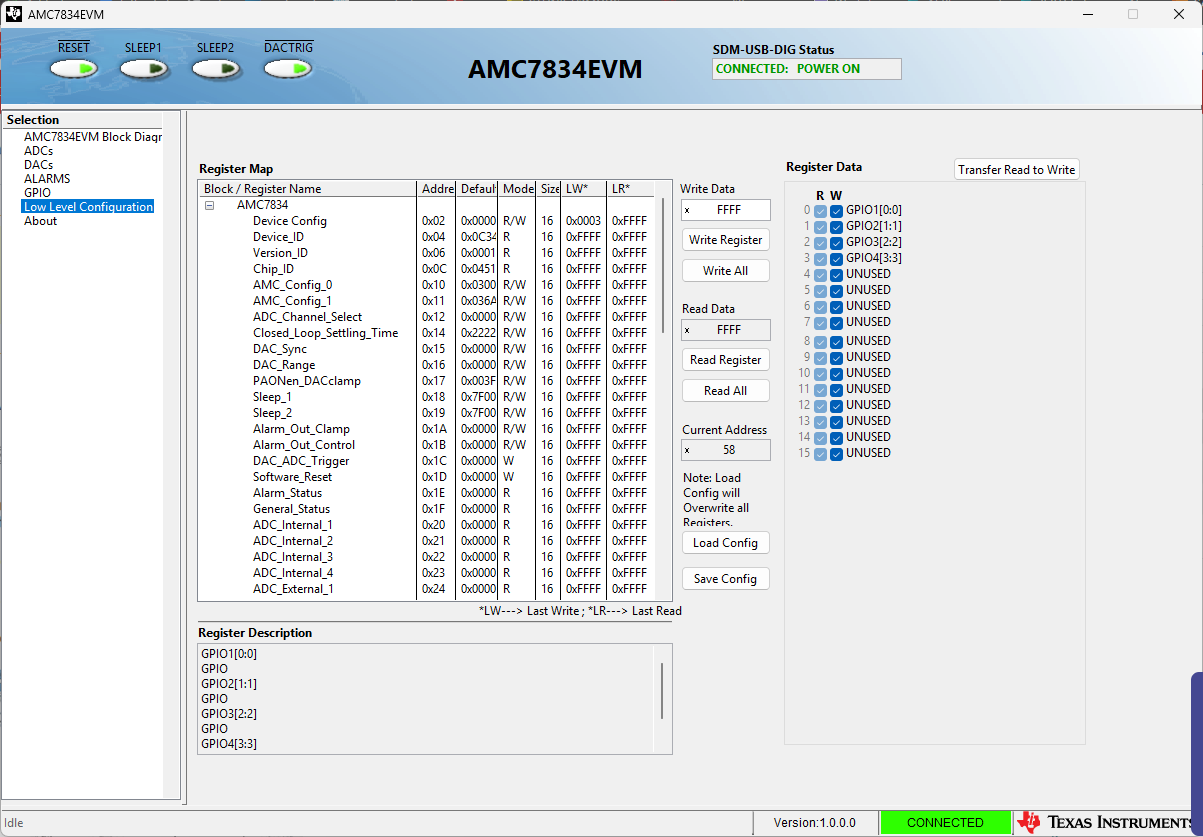Screen dimensions: 1203x837
Task: Select the Version_ID register row
Action: pos(427,253)
